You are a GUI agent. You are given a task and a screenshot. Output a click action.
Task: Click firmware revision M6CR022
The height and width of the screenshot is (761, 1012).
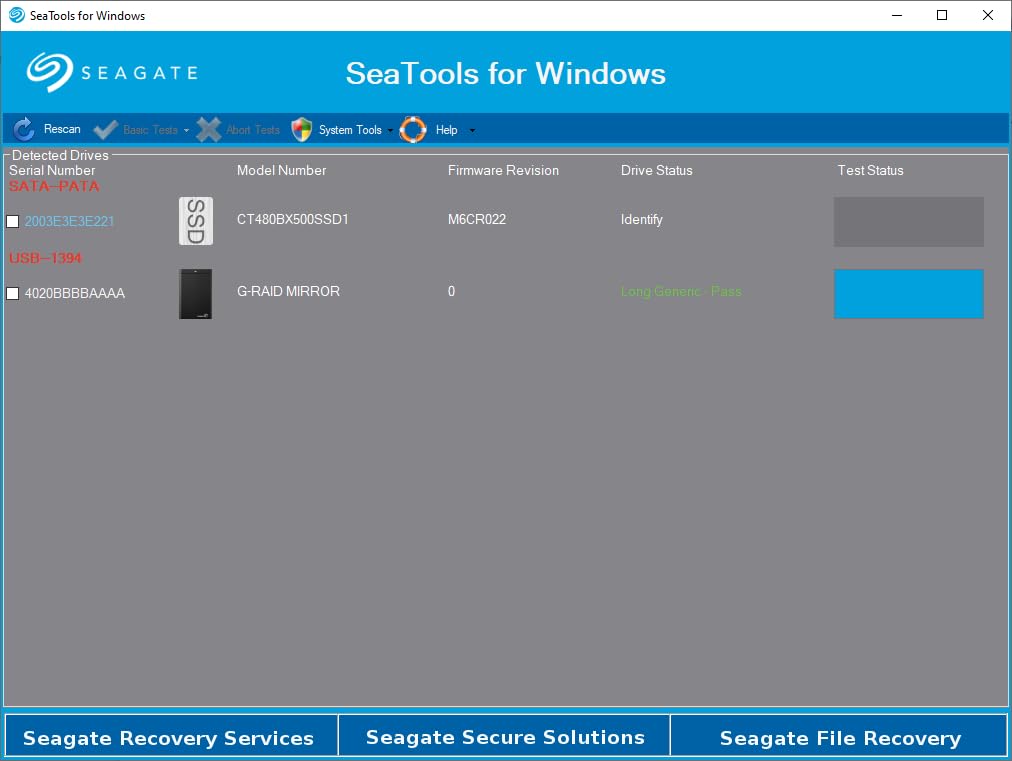477,219
